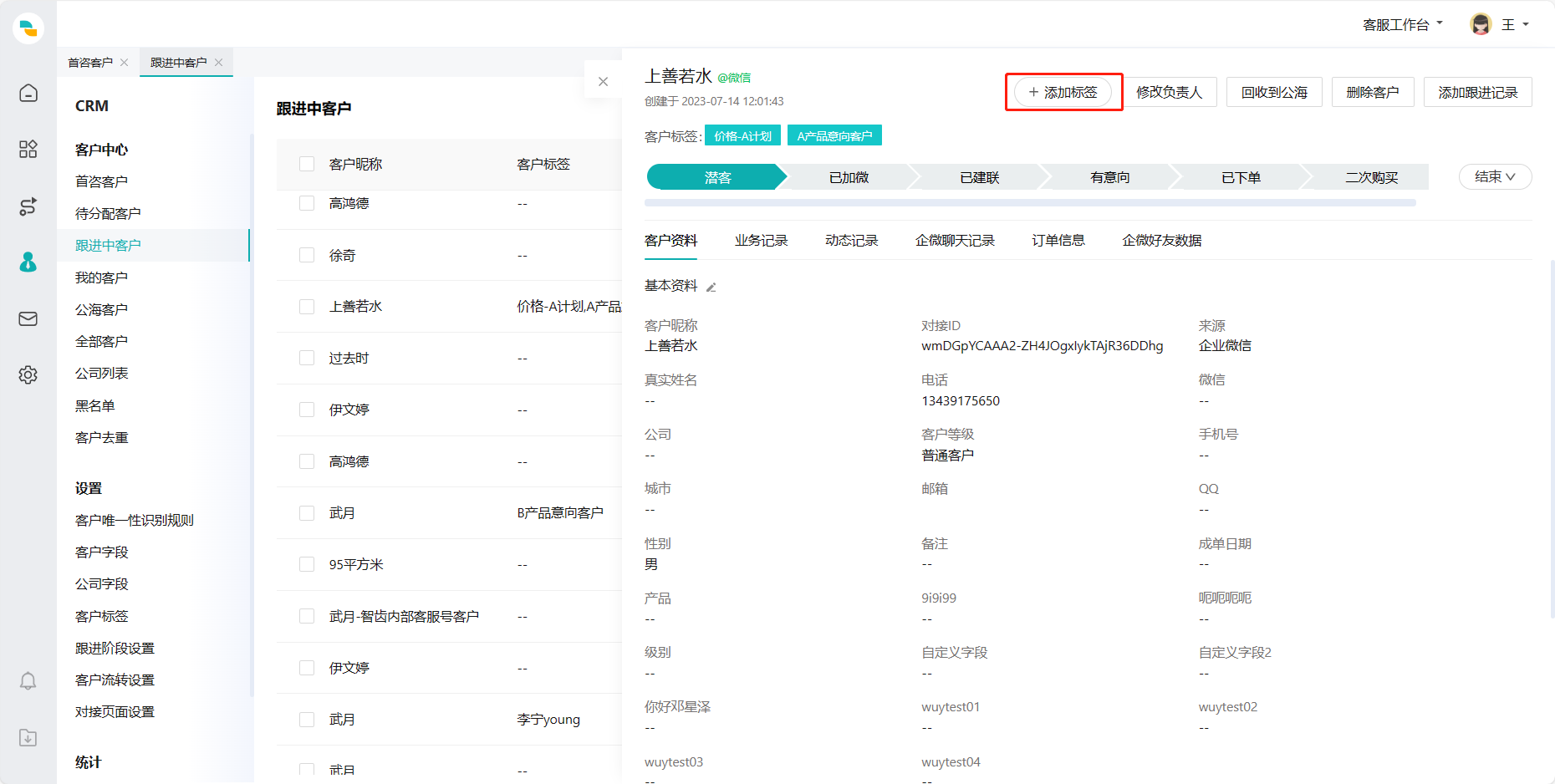Screen dimensions: 1555x784
Task: Switch to the 业务记录 tab
Action: coord(761,241)
